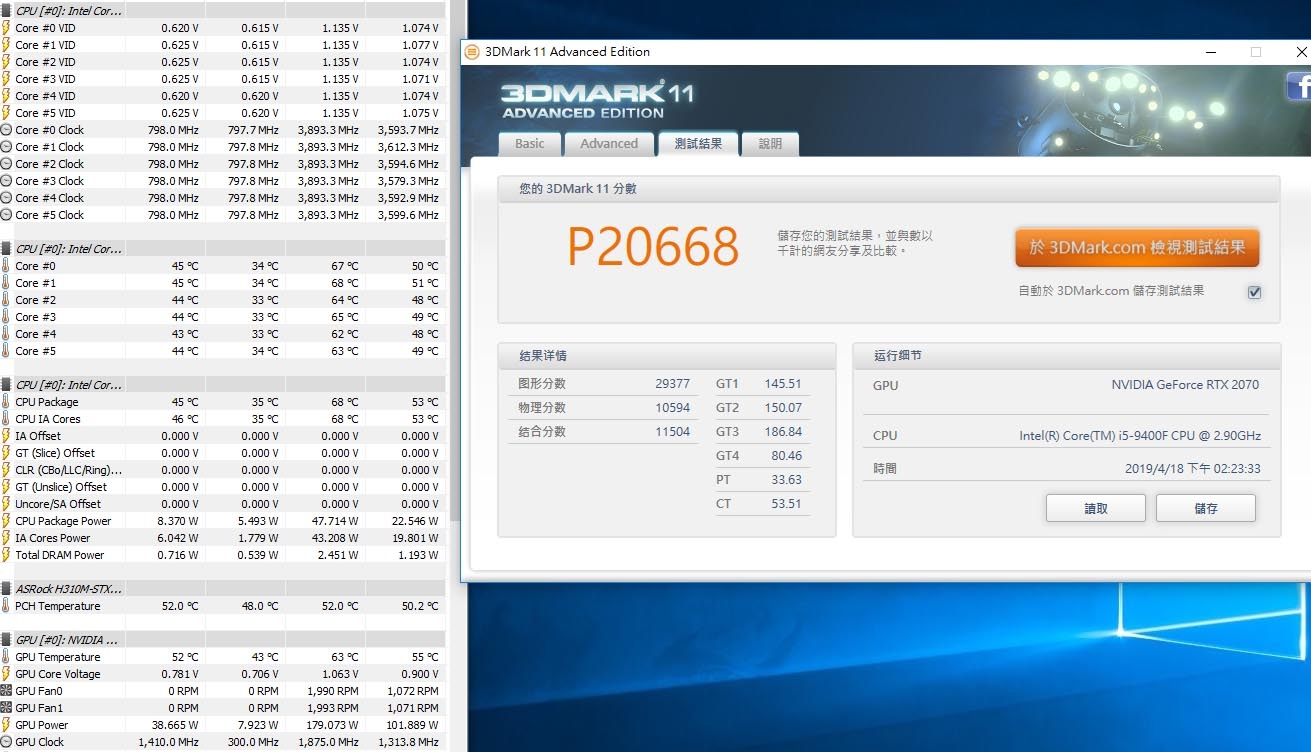Screen dimensions: 1311x752
Task: Click the PT result 33.63
Action: click(787, 480)
